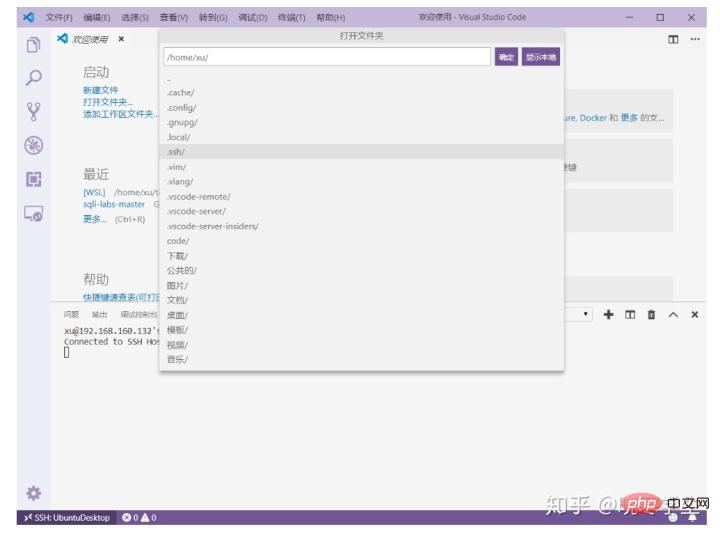Viewport: 720px width, 536px height.
Task: Select the .vim/ folder
Action: (x=362, y=167)
